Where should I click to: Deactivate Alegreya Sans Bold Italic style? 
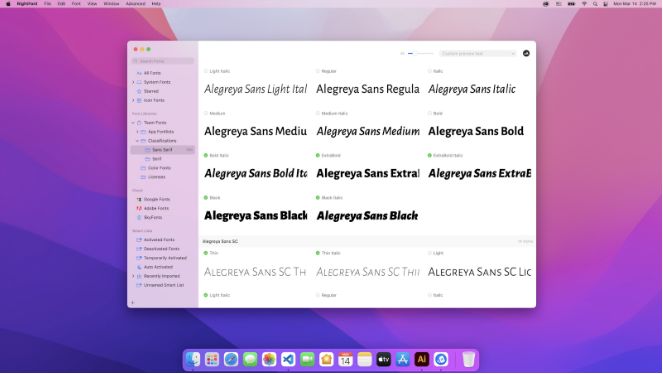coord(206,156)
